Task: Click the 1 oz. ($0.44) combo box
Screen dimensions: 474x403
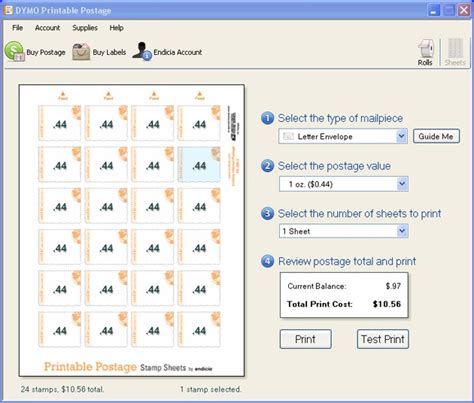Action: (x=344, y=184)
